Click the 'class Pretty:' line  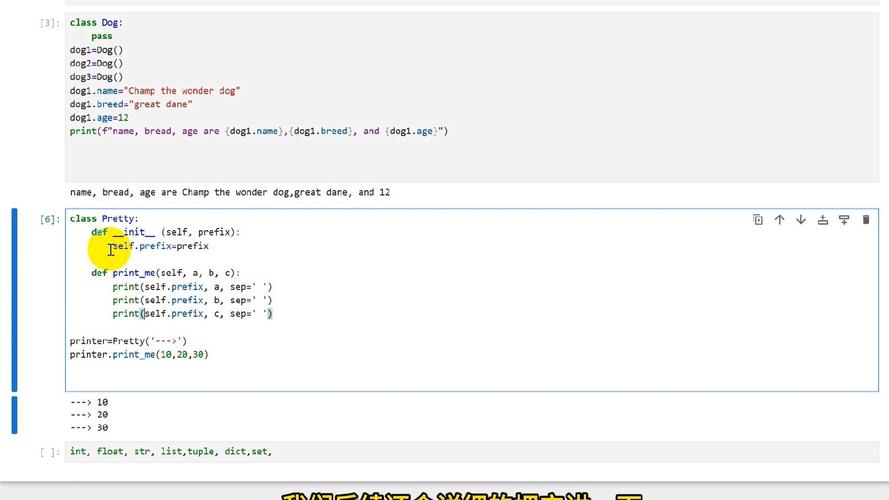104,219
